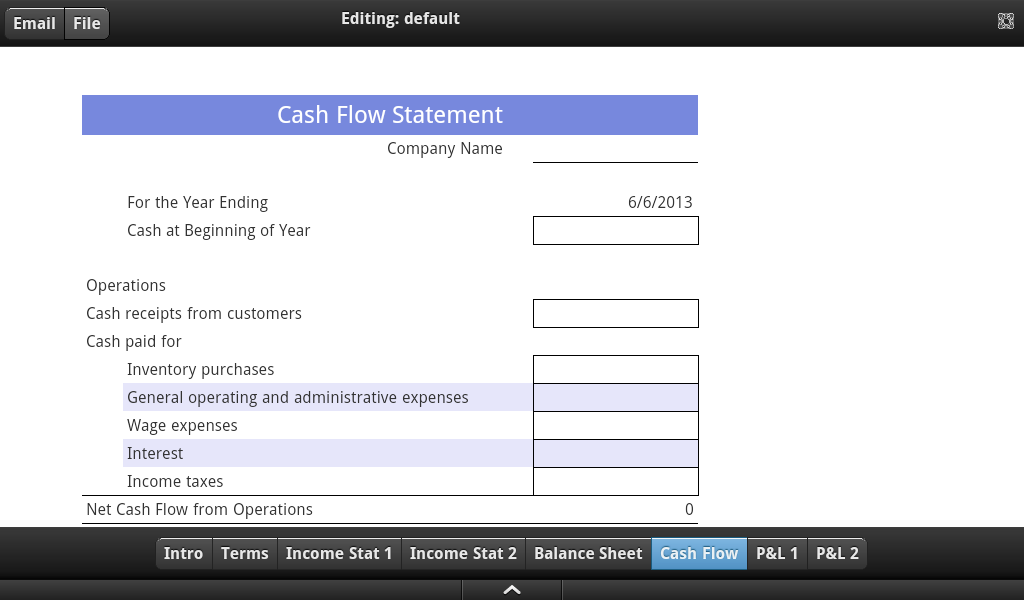This screenshot has height=600, width=1024.
Task: Select the 6/6/2013 year ending date
Action: [660, 202]
